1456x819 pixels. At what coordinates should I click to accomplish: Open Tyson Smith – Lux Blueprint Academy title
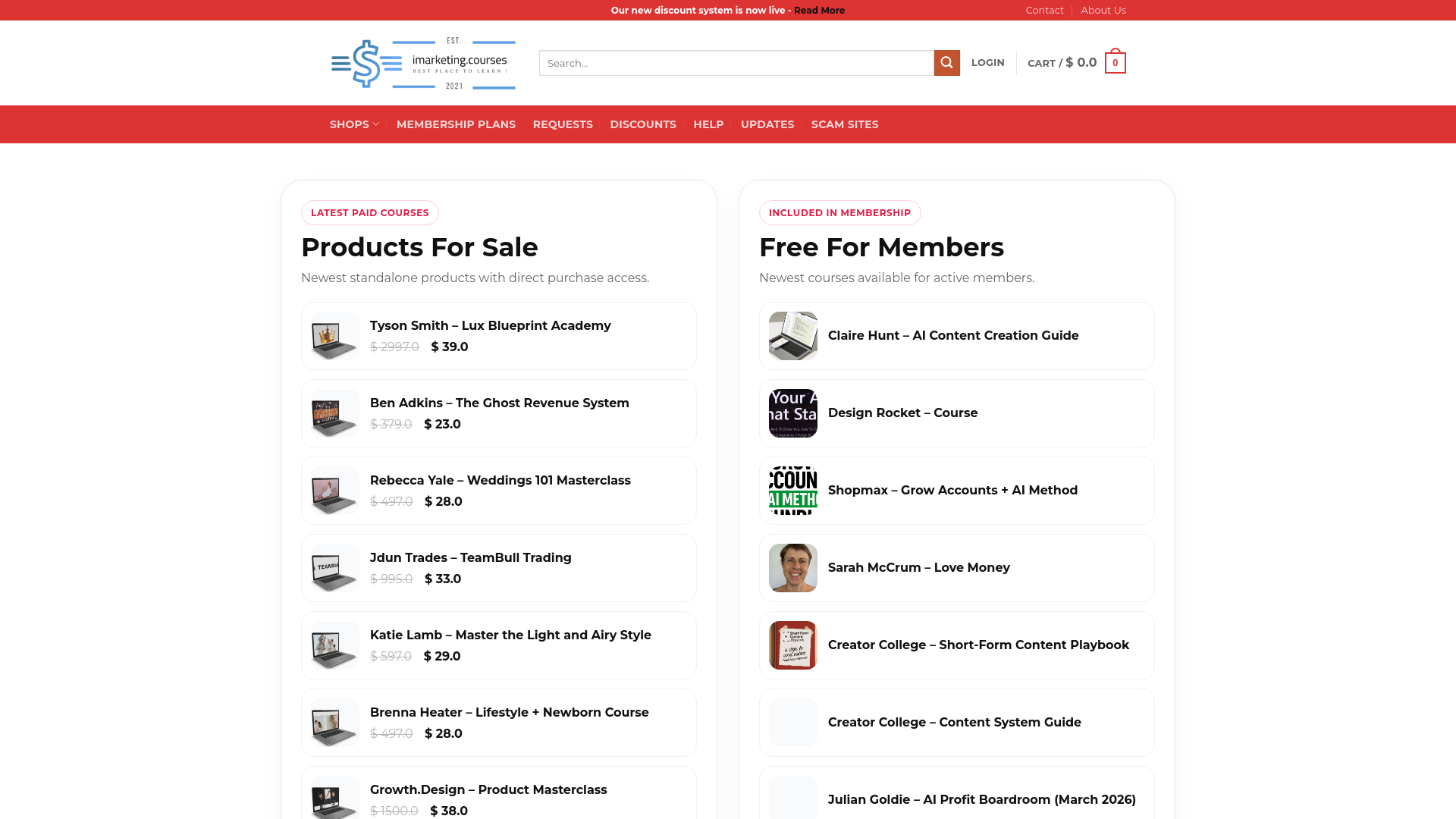(x=491, y=325)
